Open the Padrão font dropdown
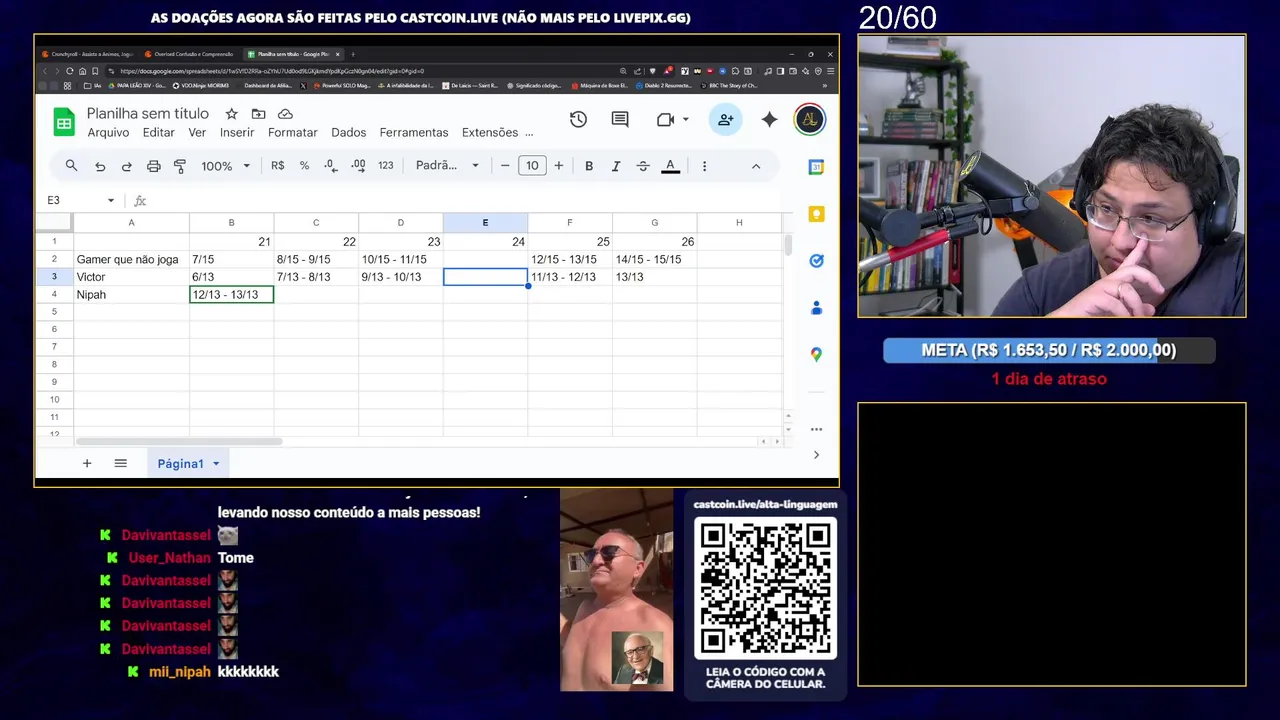Viewport: 1280px width, 720px height. point(447,166)
